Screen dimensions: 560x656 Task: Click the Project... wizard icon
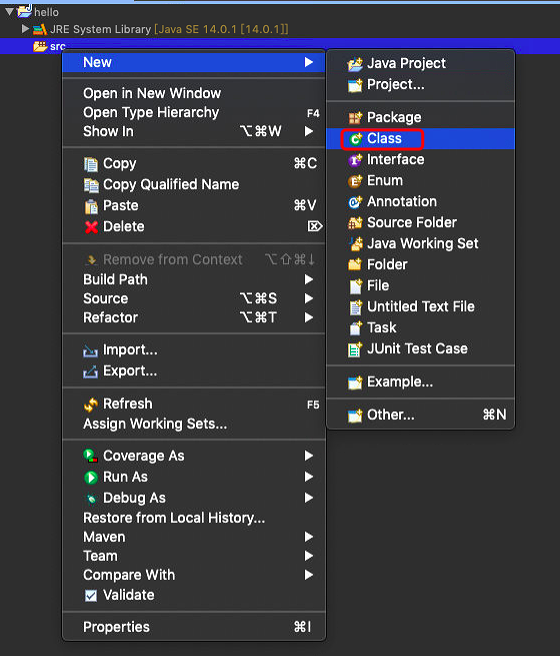(x=355, y=85)
